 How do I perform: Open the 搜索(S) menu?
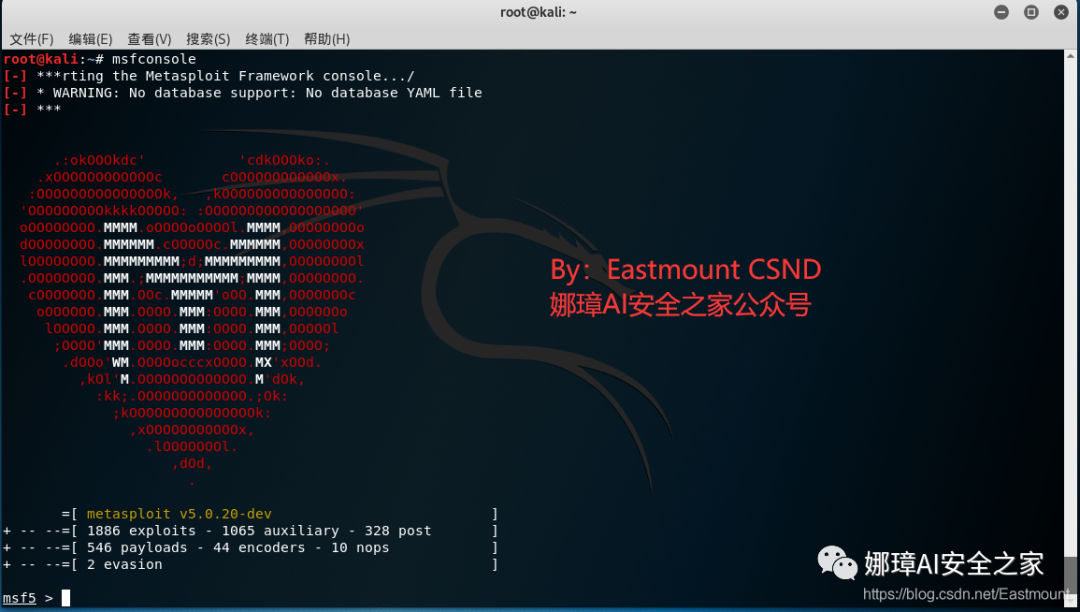pyautogui.click(x=208, y=39)
